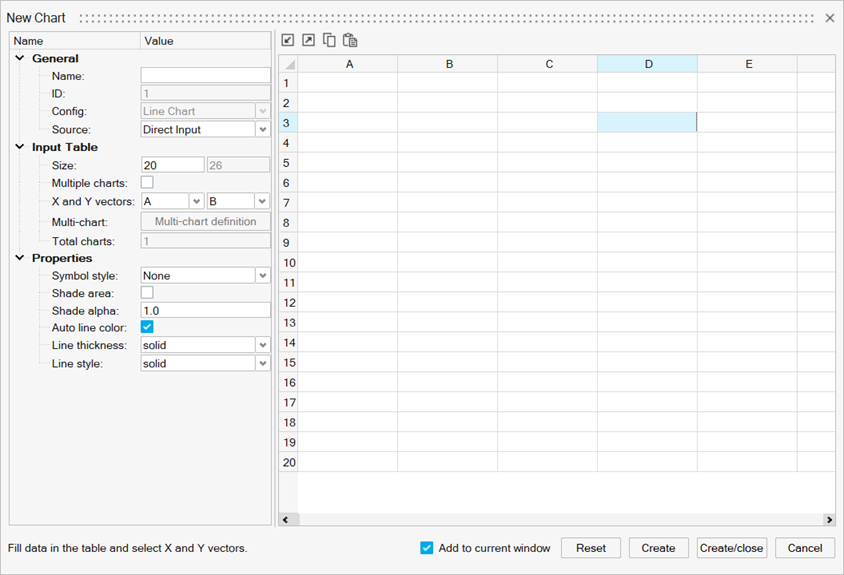Screen dimensions: 844x575
Task: Click the "Symbol style:" label
Action: pos(85,276)
